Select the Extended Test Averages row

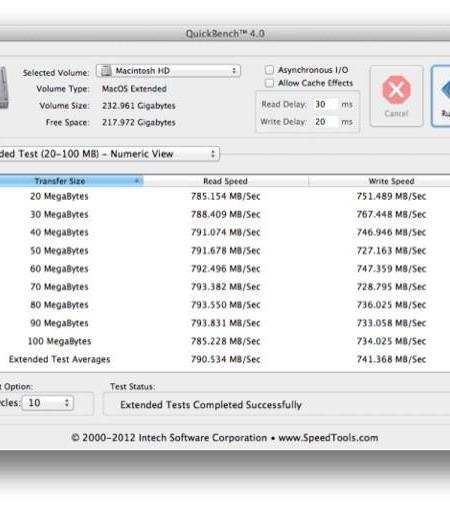(225, 359)
